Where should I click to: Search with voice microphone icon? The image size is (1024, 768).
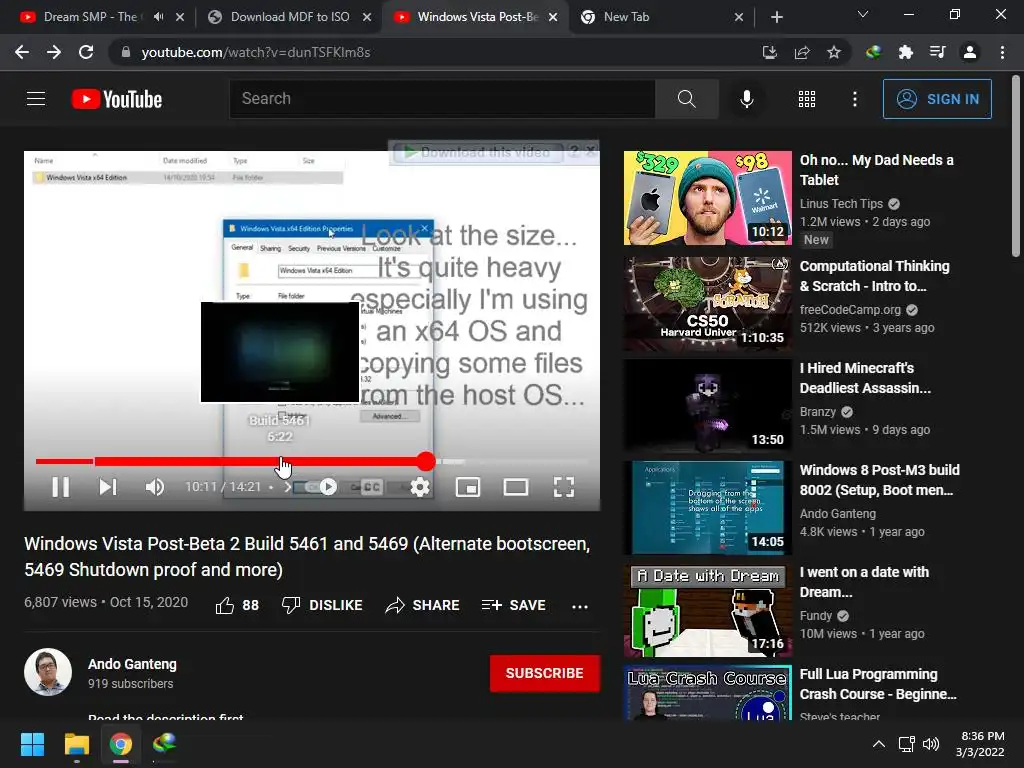click(x=746, y=99)
